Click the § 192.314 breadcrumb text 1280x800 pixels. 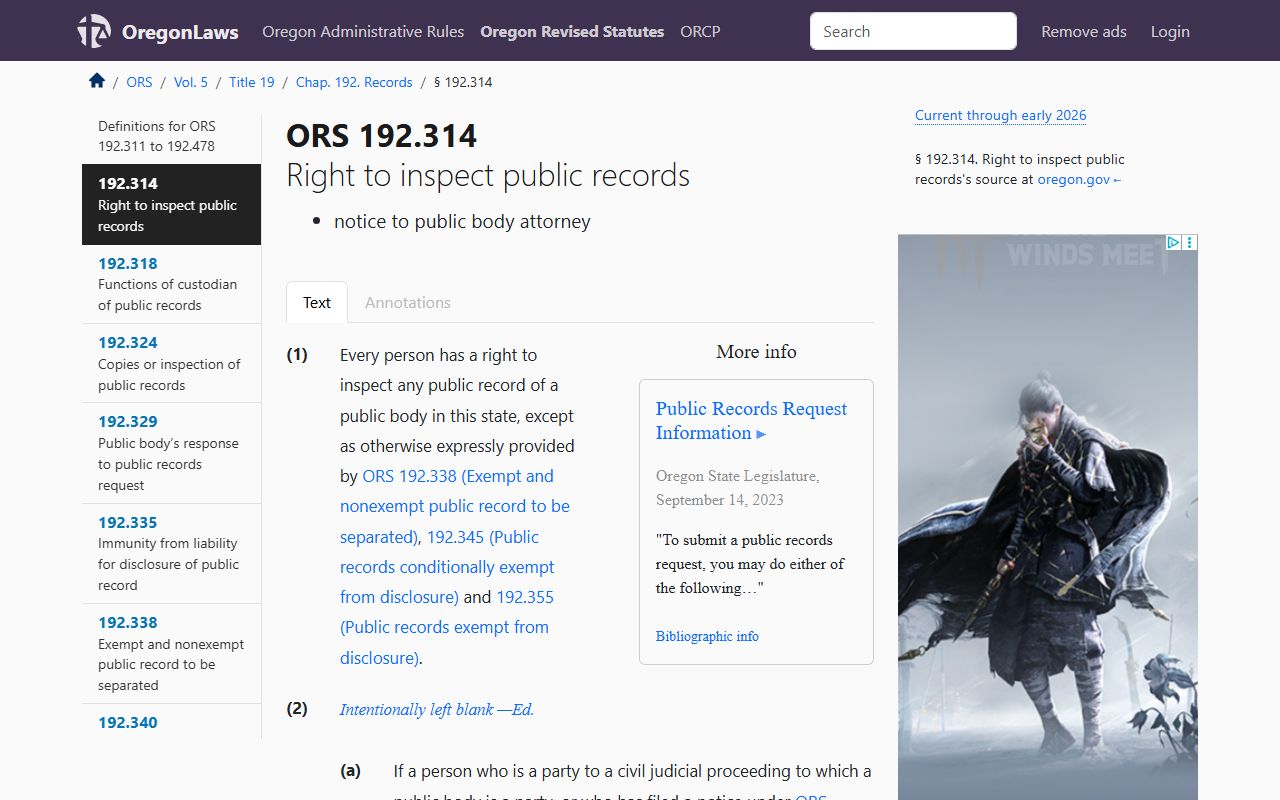pos(463,82)
